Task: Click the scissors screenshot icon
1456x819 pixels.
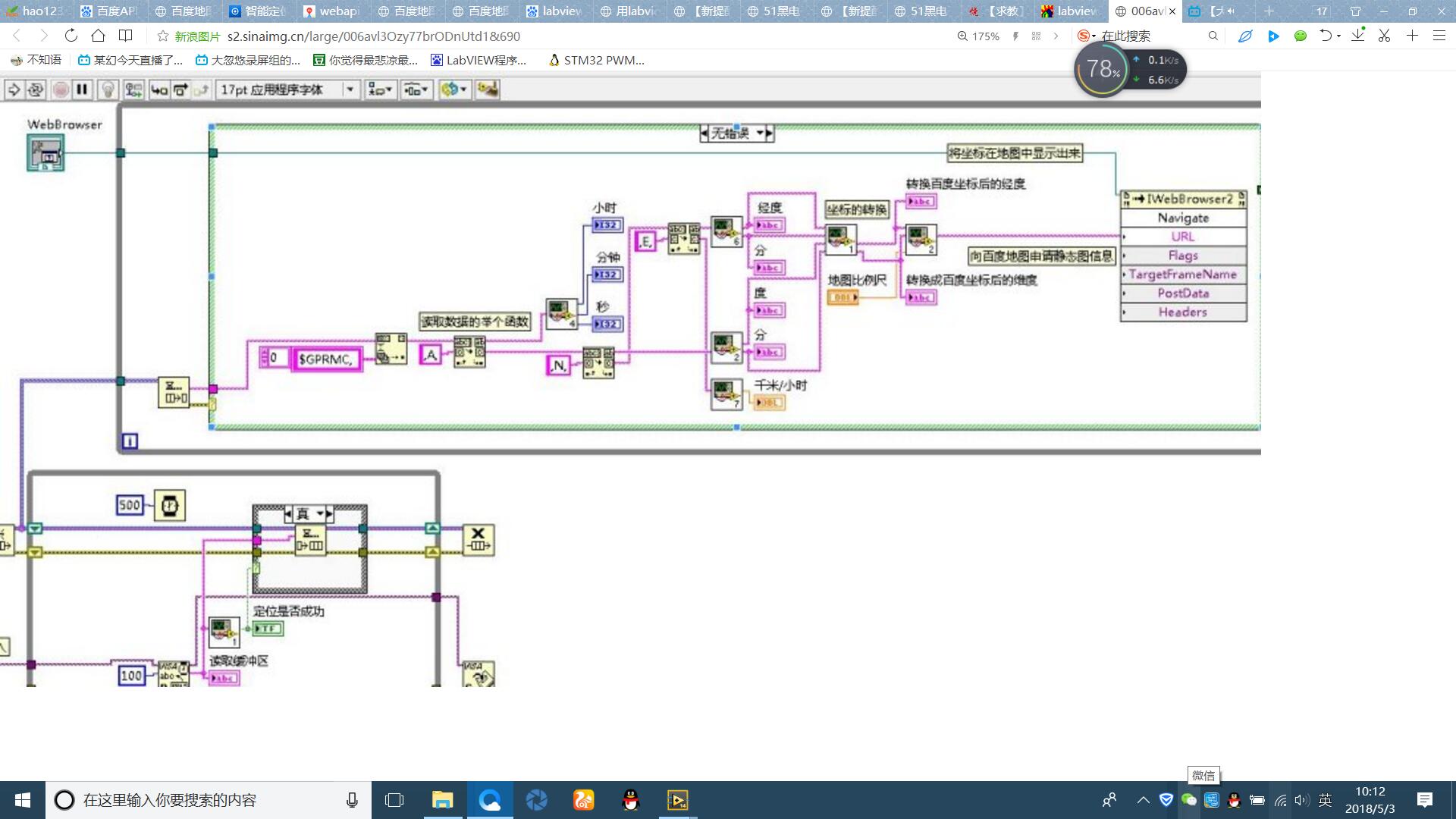Action: point(1384,36)
